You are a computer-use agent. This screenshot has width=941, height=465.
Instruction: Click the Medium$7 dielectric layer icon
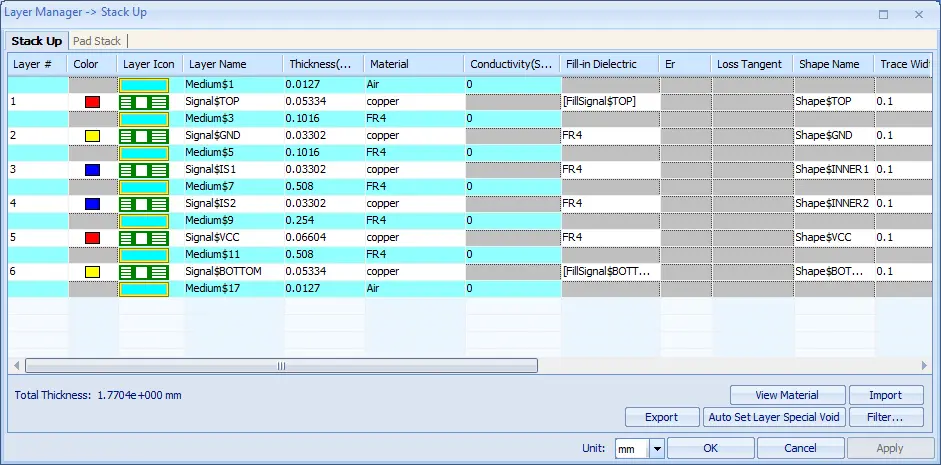(144, 187)
